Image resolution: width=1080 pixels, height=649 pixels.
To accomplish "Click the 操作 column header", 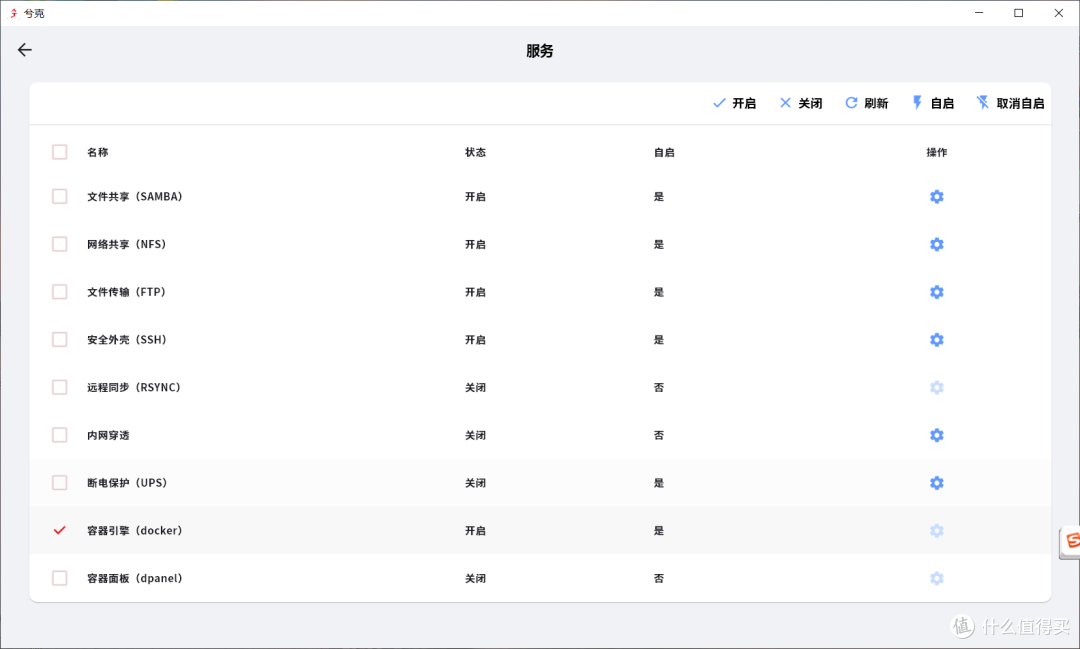I will tap(937, 152).
